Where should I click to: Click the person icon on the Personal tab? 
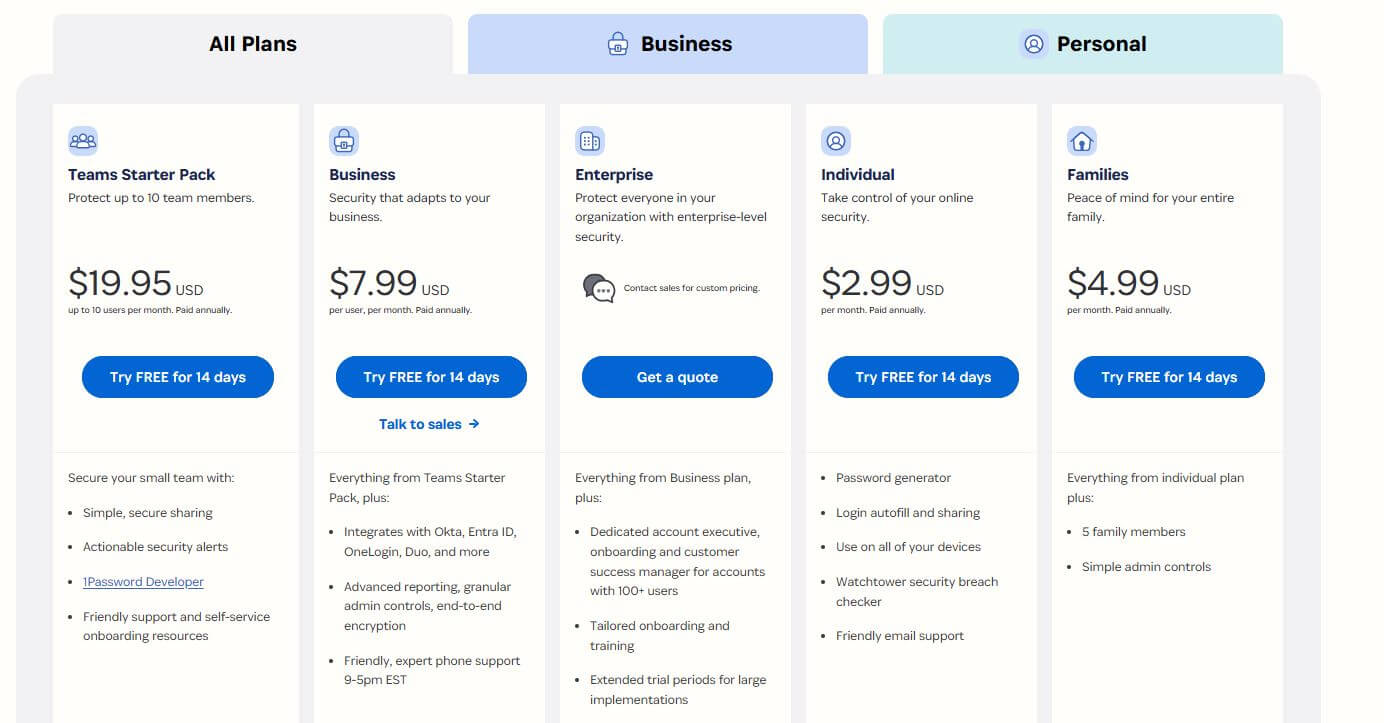click(1032, 44)
